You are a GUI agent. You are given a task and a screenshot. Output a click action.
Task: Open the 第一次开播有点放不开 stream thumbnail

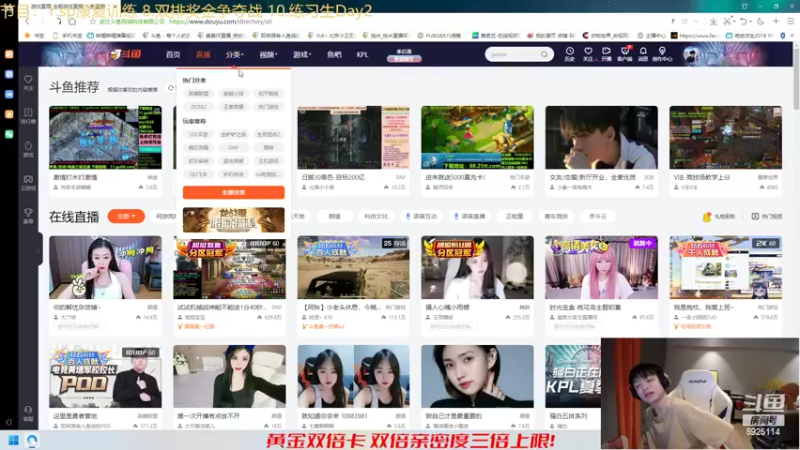[x=230, y=377]
